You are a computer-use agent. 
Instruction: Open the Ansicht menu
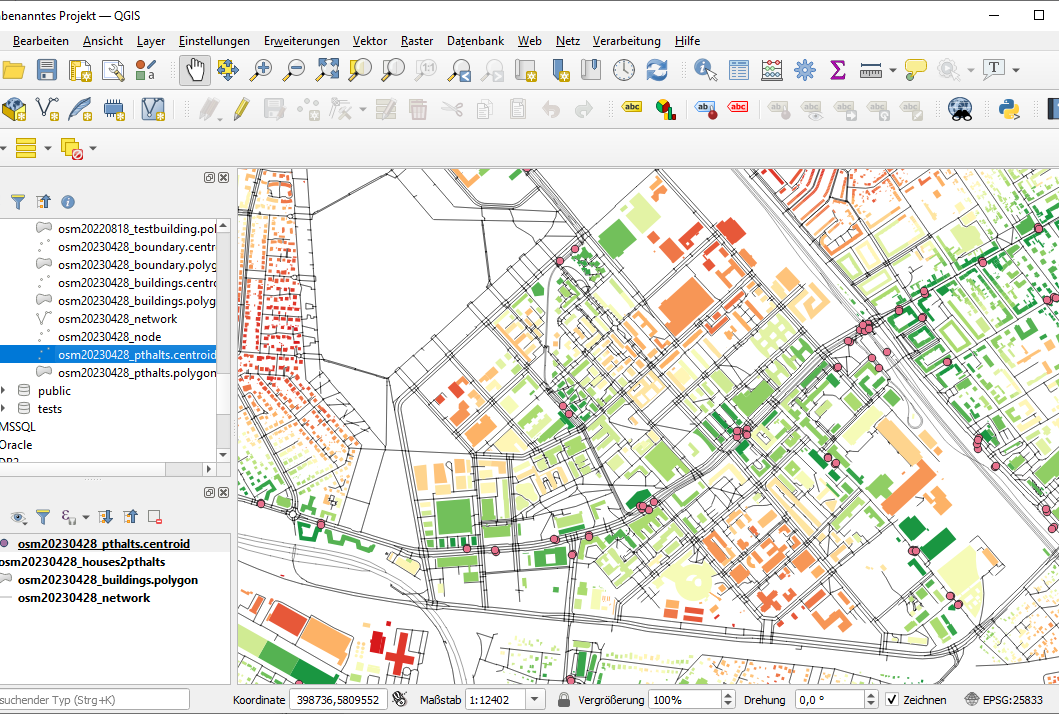(x=103, y=41)
